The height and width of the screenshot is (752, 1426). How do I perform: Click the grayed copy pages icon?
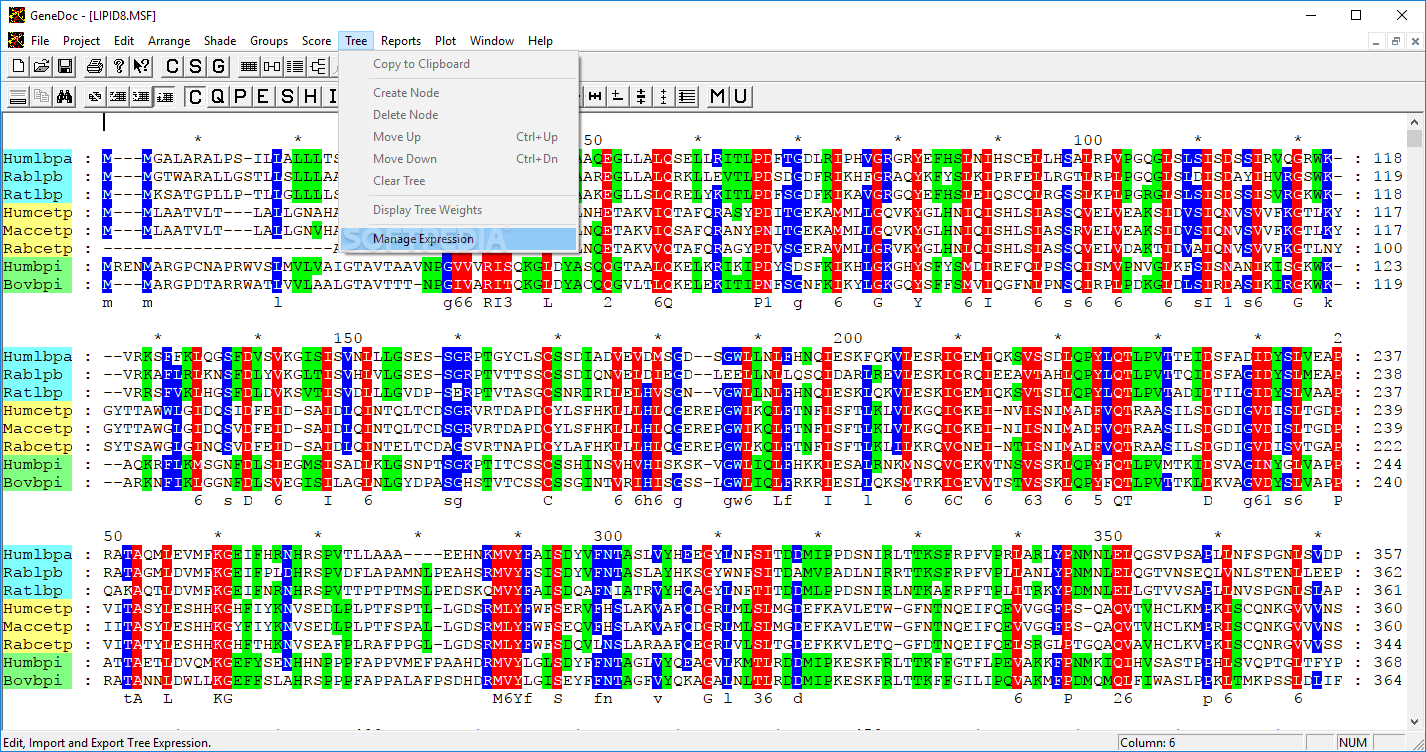(42, 96)
